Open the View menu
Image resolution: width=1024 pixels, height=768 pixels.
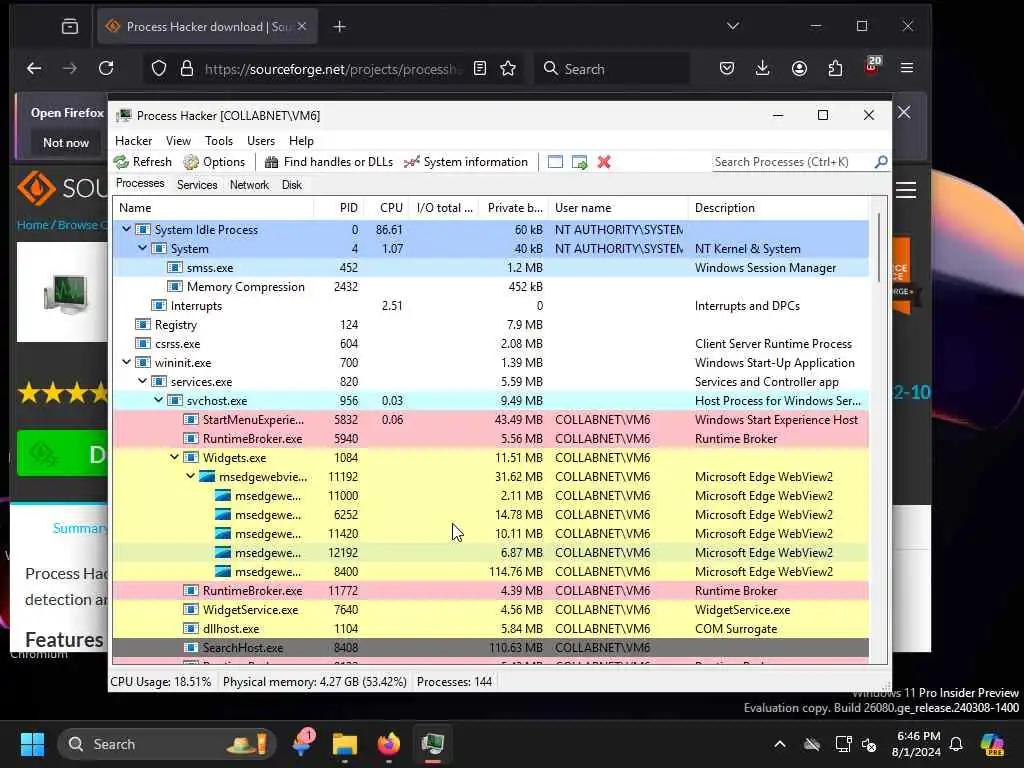[178, 141]
